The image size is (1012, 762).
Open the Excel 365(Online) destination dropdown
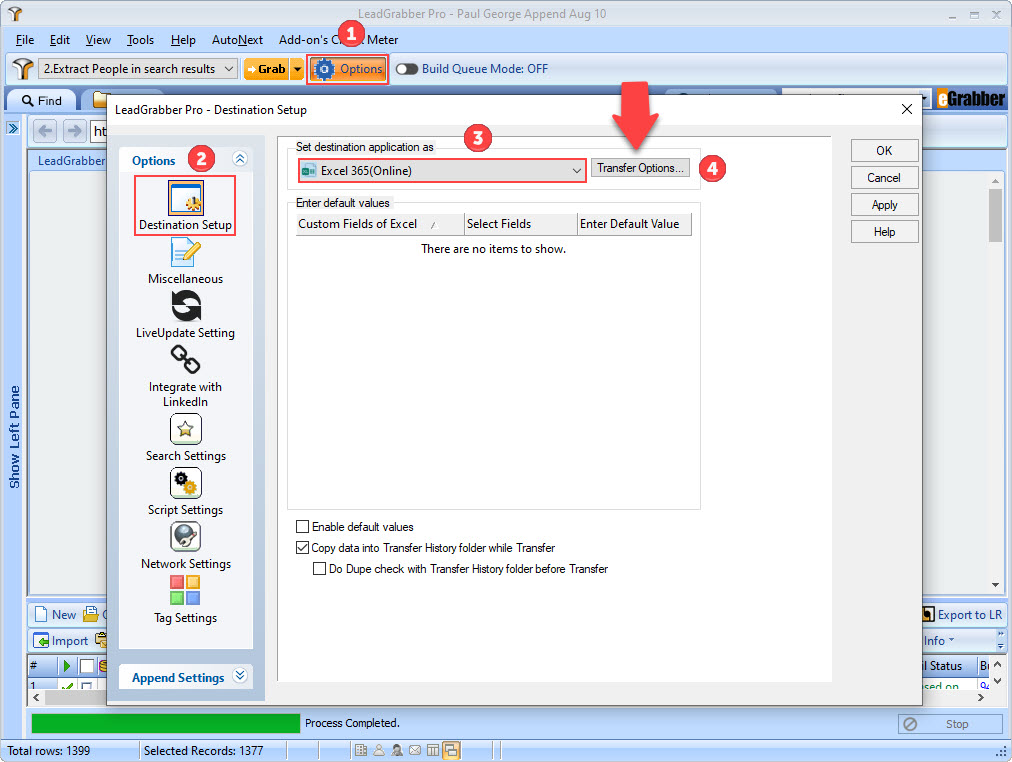click(578, 170)
